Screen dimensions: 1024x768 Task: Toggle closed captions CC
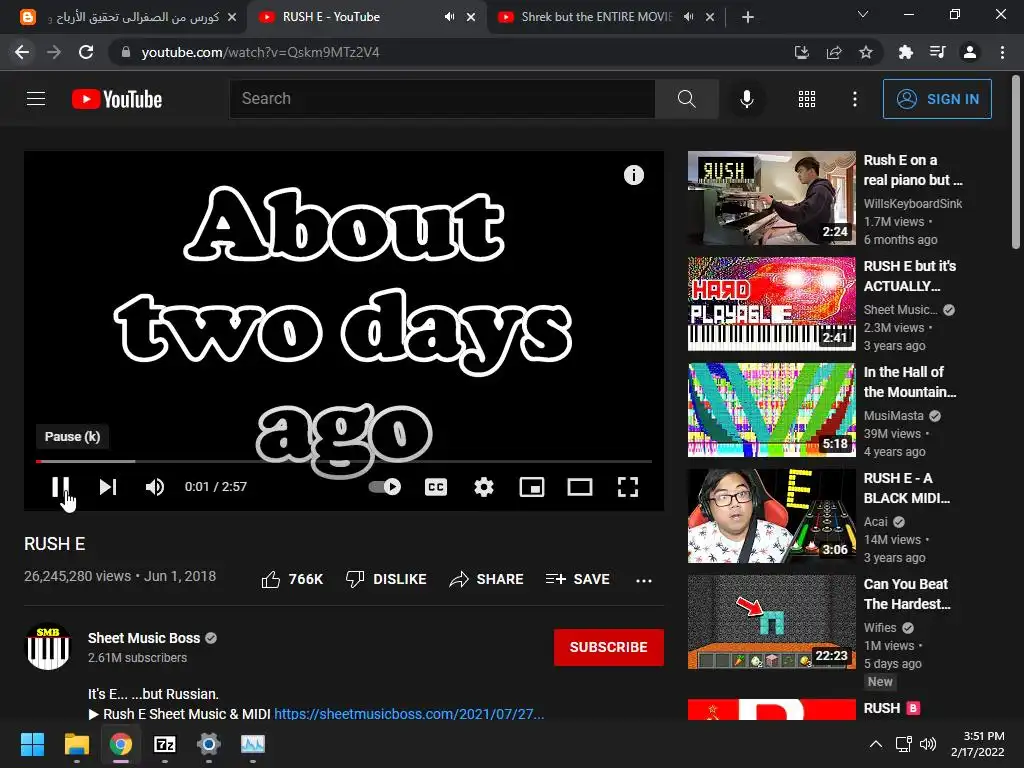click(436, 487)
